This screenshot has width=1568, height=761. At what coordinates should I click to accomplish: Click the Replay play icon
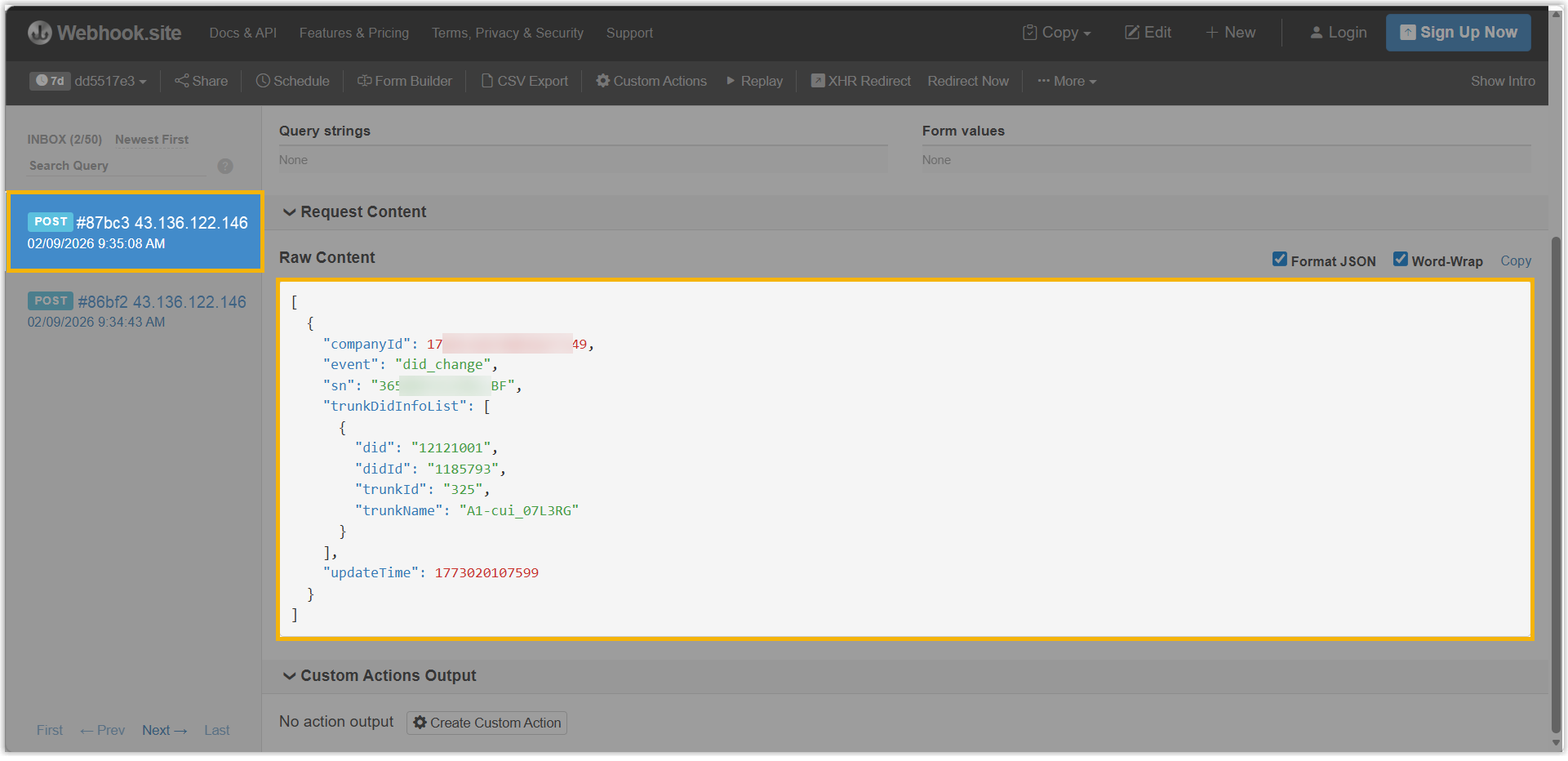[x=731, y=81]
